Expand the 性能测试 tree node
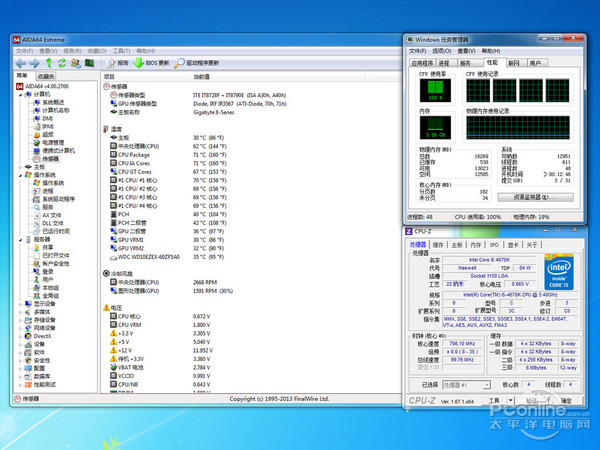 click(x=20, y=385)
